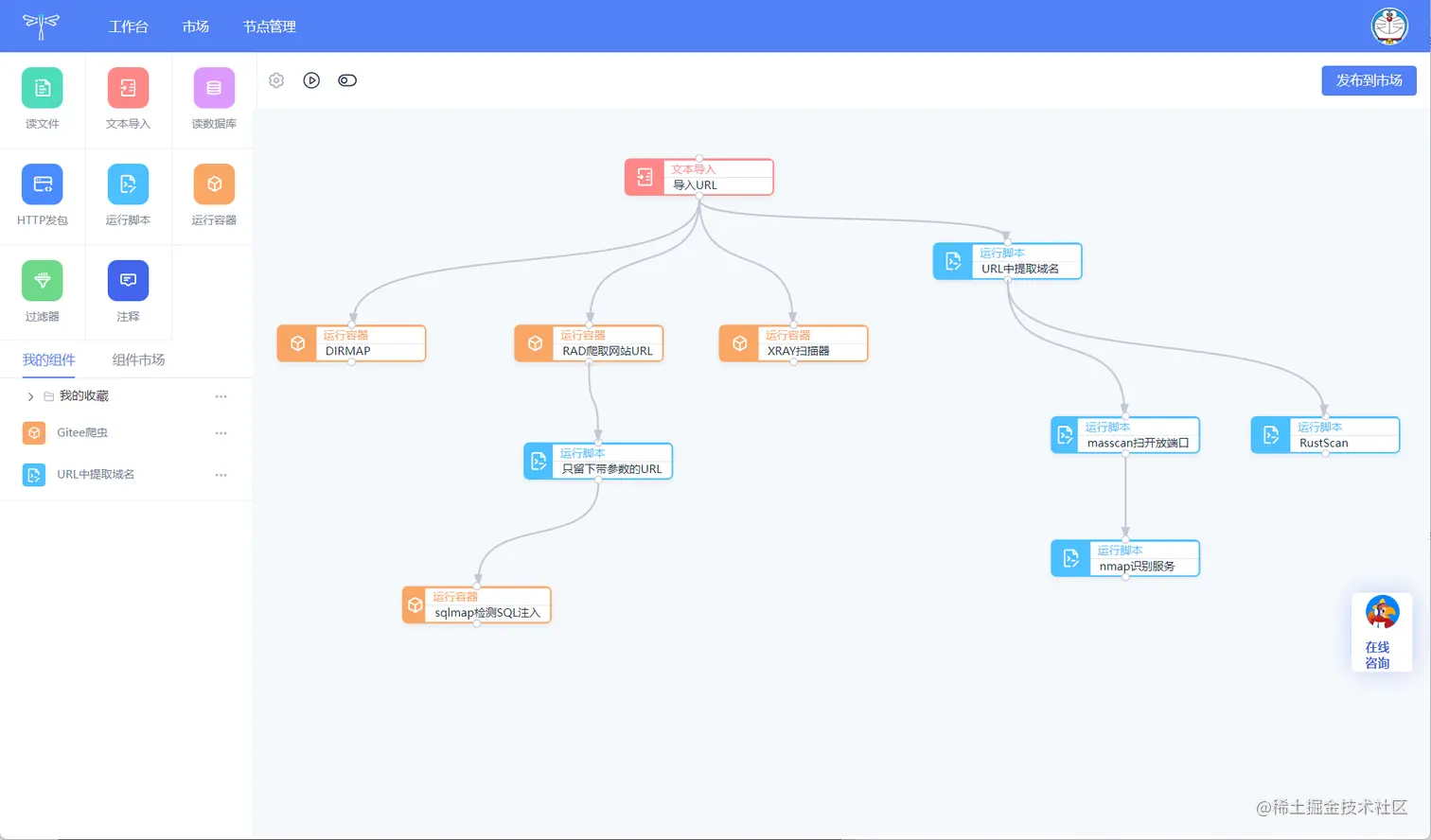The image size is (1431, 840).
Task: Select the 运行容器 component icon
Action: (214, 184)
